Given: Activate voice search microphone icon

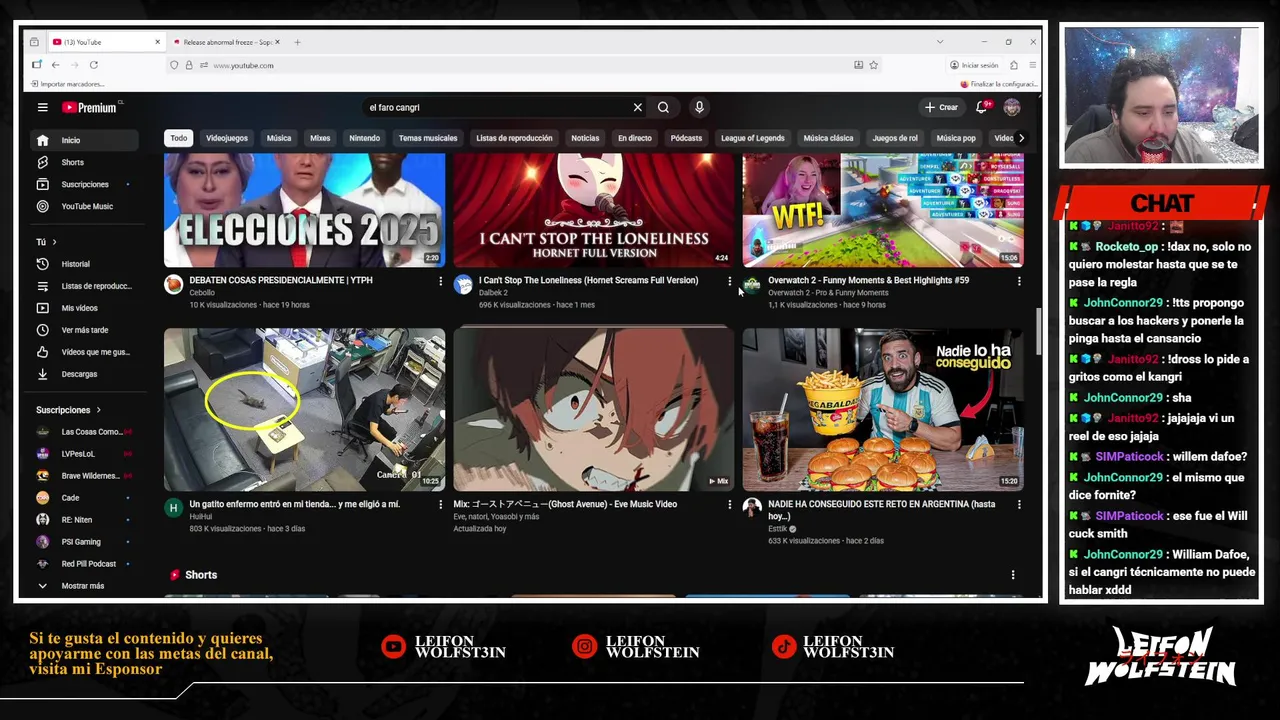Looking at the screenshot, I should coord(699,107).
